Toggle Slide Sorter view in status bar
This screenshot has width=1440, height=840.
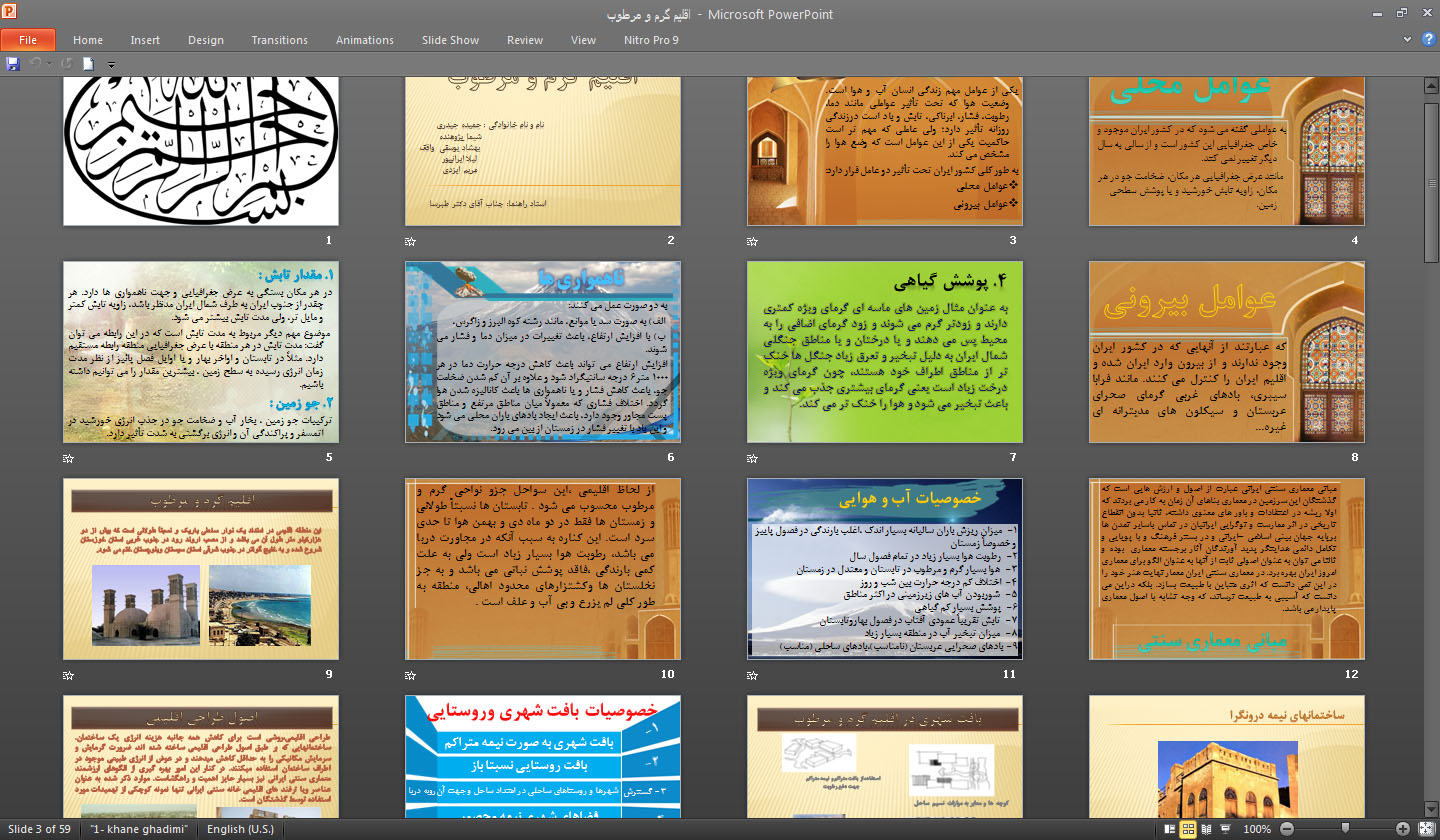pos(1188,829)
